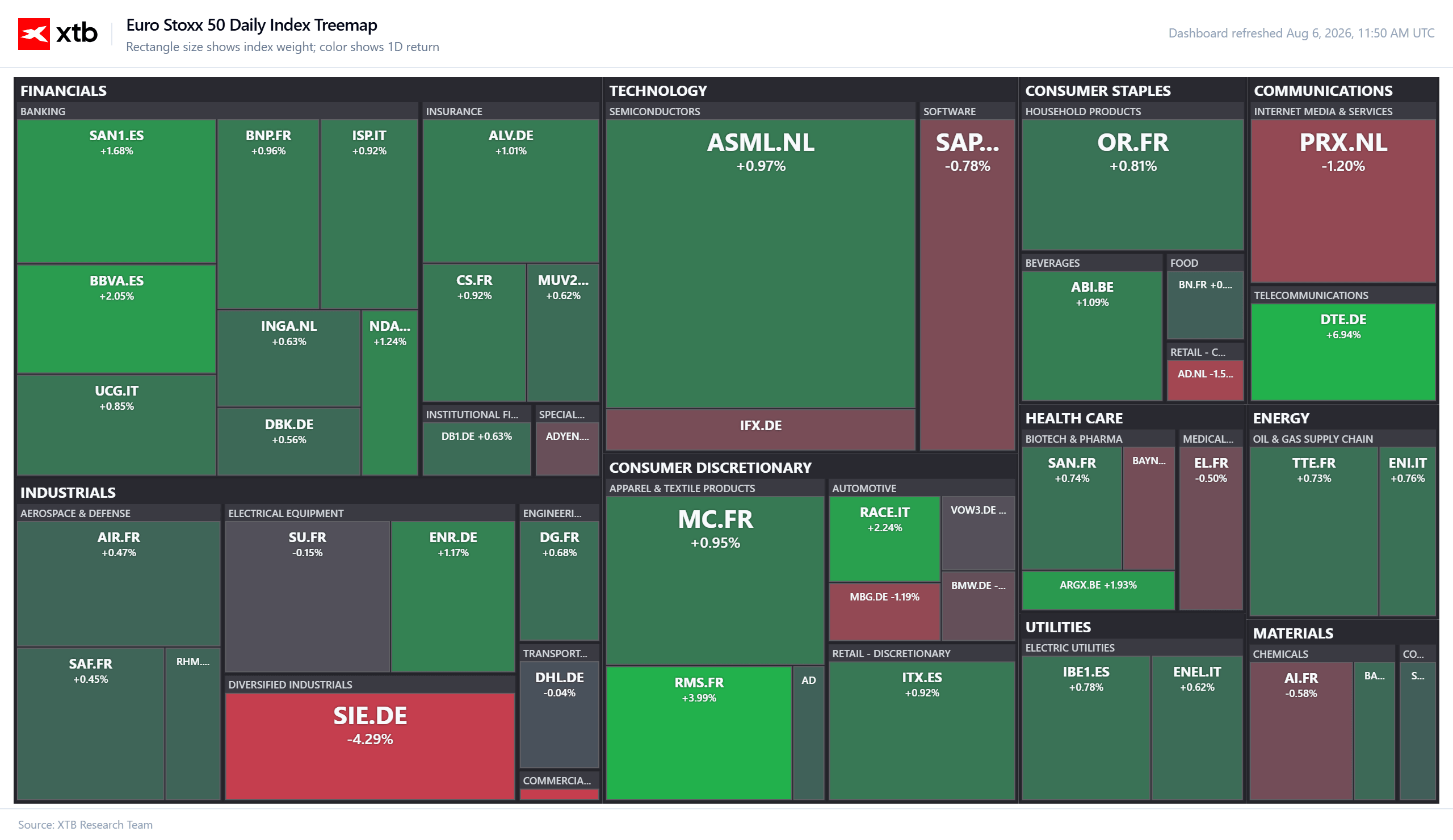Click the Euro Stoxx 50 Daily Index Treemap title
This screenshot has width=1453, height=840.
[x=251, y=25]
